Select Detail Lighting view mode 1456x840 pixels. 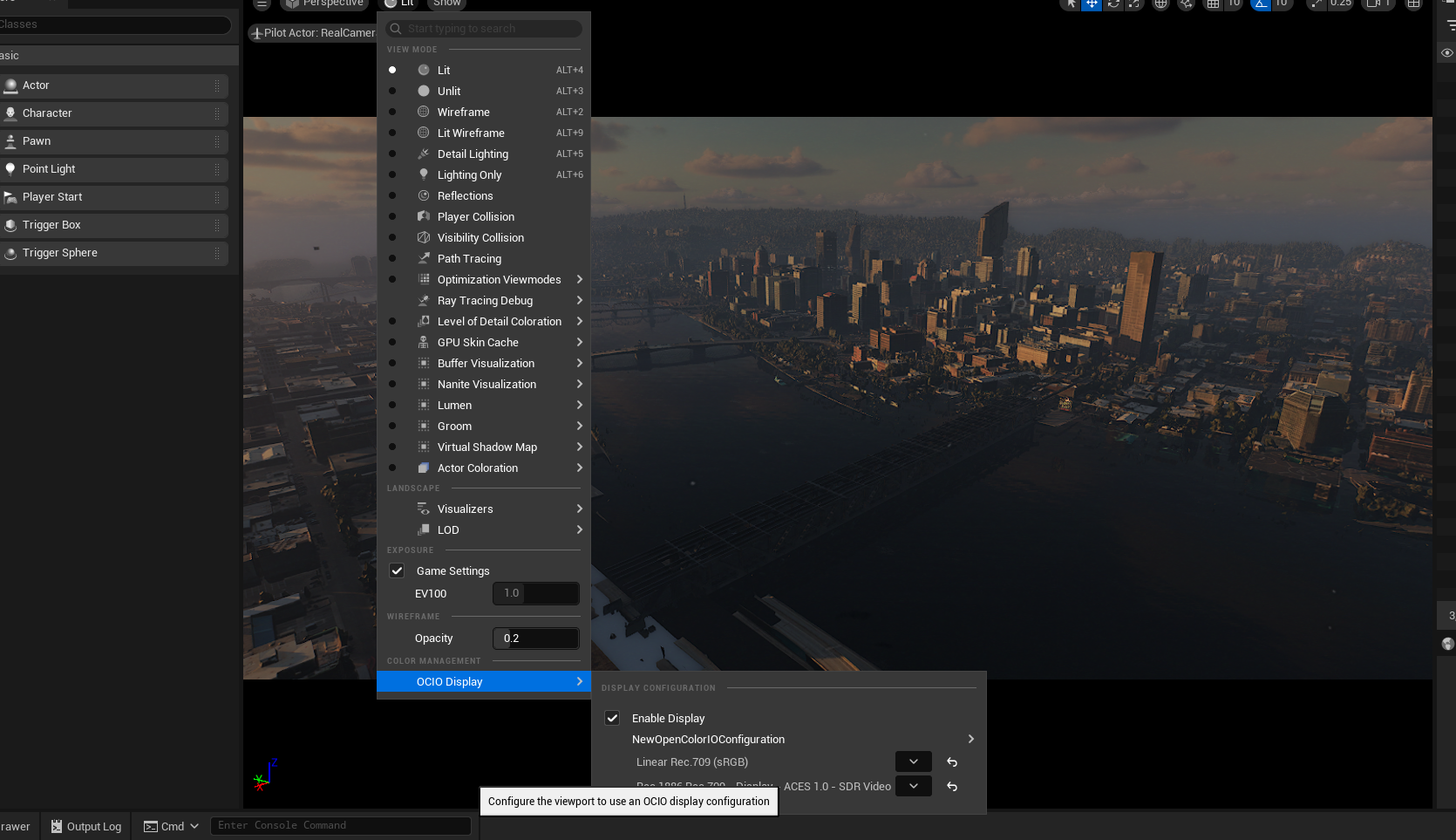coord(484,154)
